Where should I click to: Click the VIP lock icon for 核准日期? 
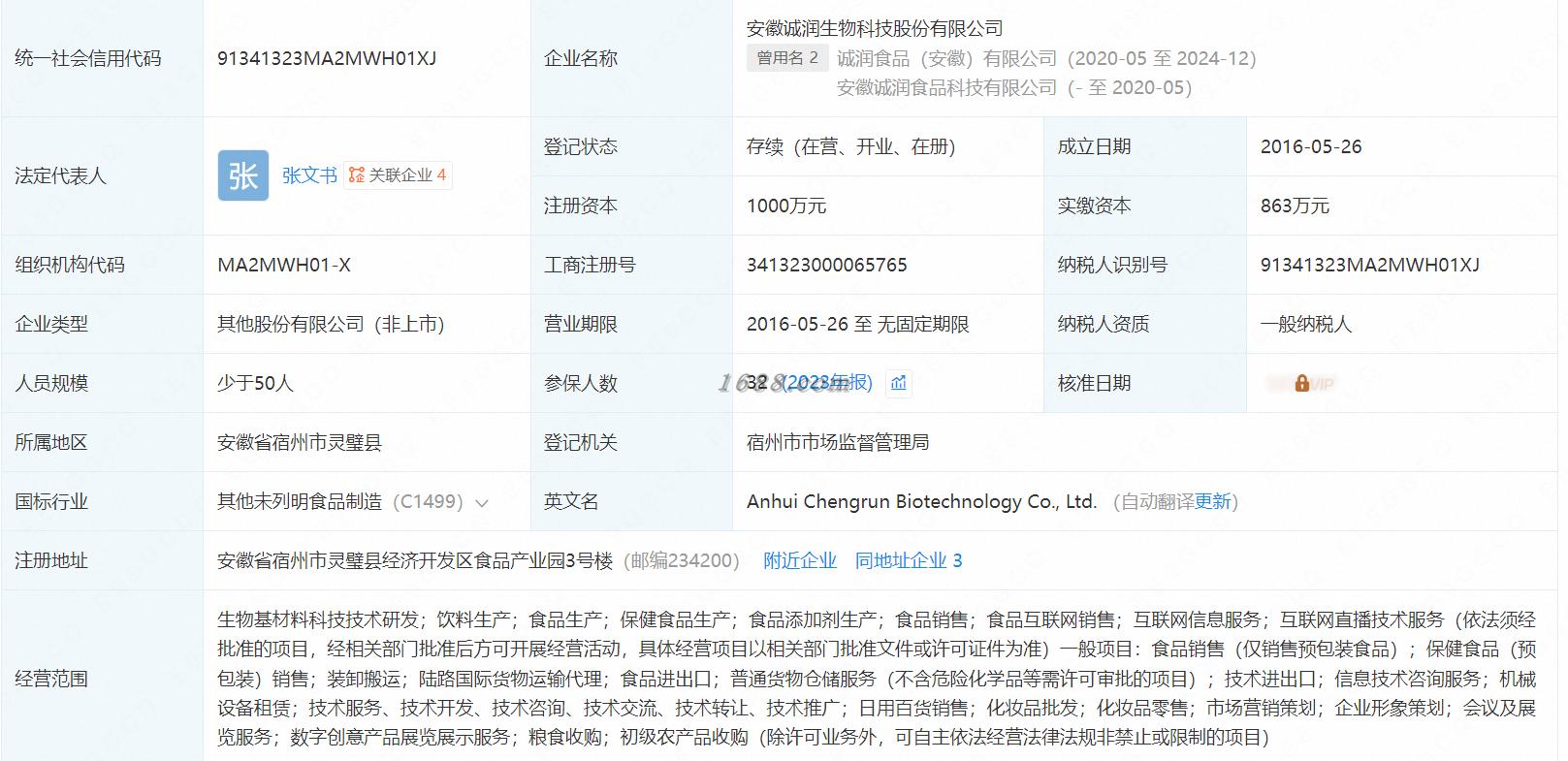(x=1302, y=383)
